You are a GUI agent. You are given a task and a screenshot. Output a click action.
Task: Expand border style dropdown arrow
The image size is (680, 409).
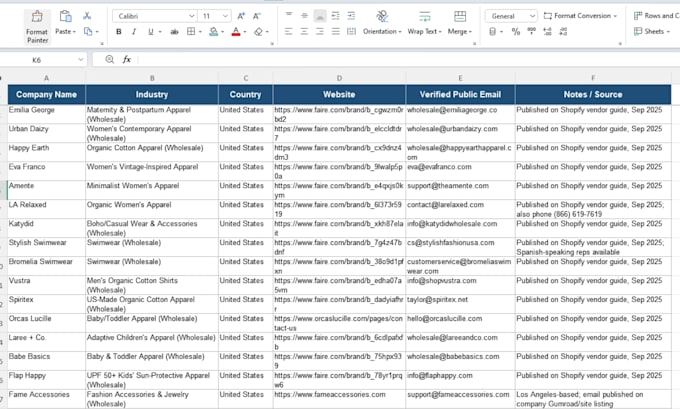coord(200,32)
